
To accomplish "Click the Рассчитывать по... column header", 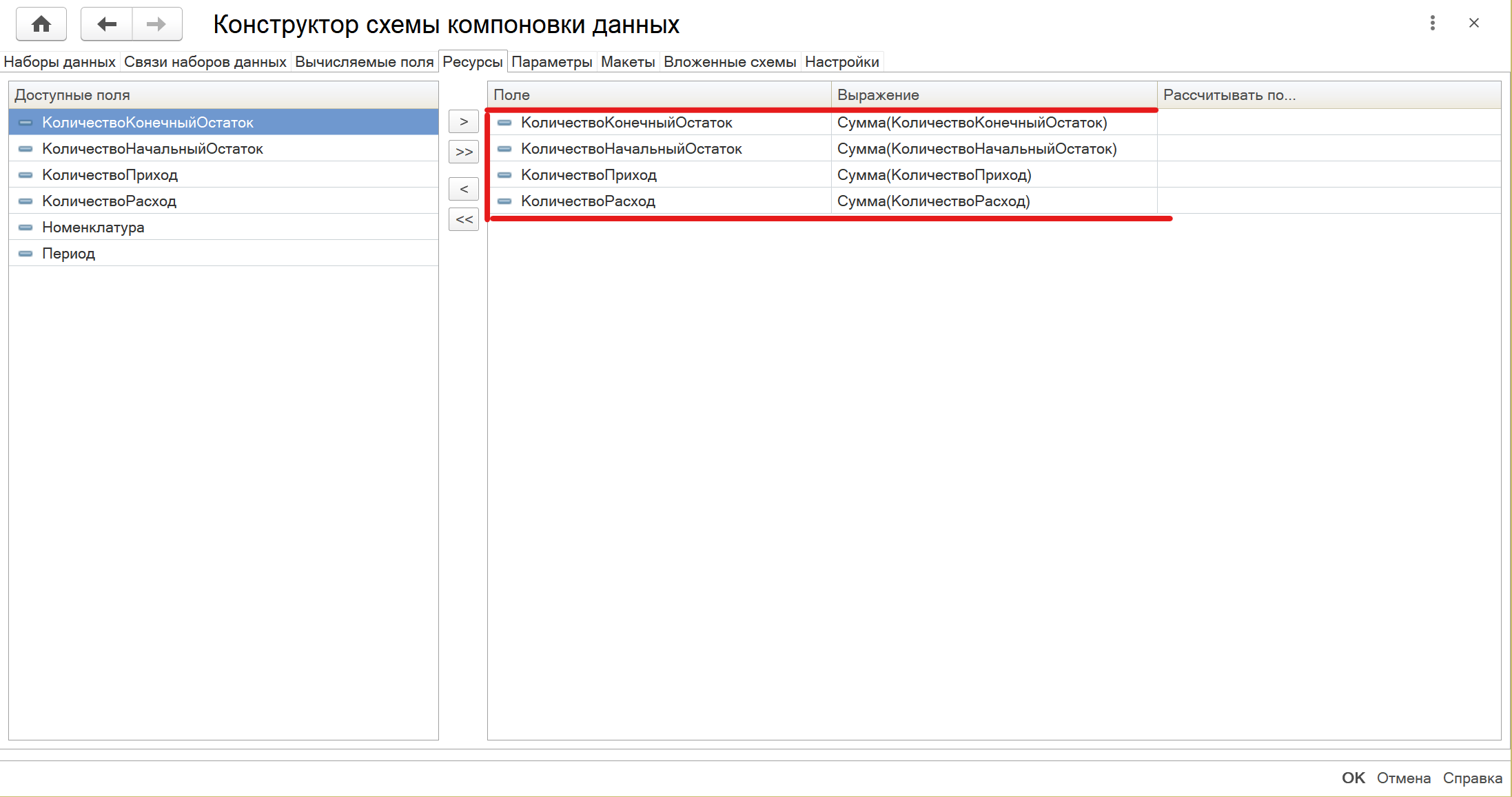I will (x=1329, y=94).
